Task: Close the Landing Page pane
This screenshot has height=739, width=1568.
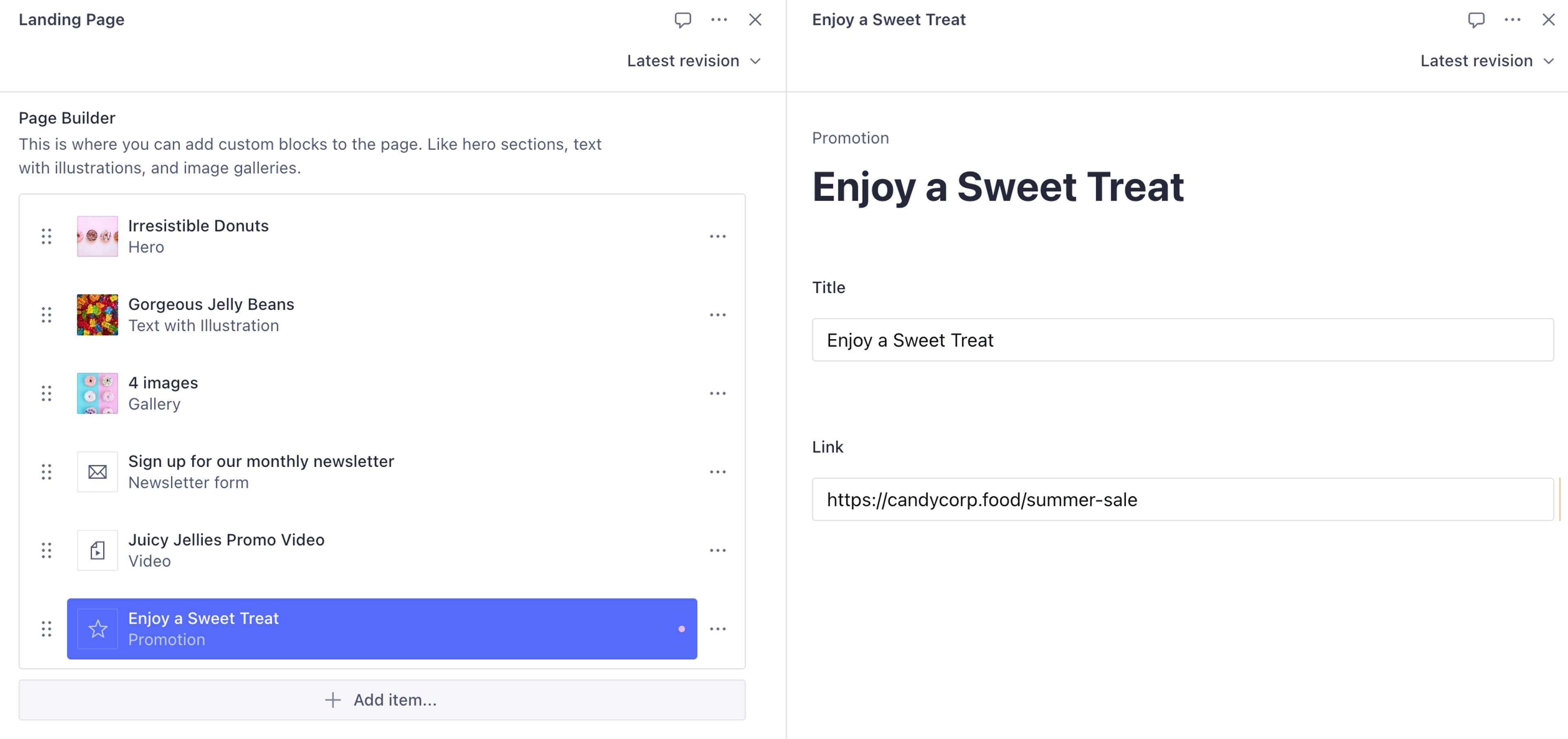Action: pos(755,20)
